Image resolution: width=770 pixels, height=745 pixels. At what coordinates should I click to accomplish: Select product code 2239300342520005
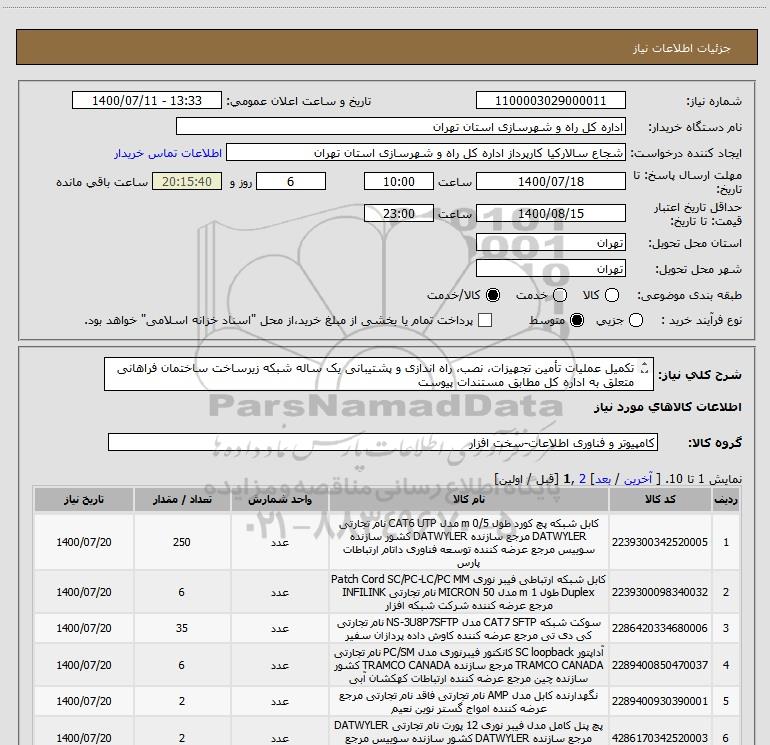point(660,542)
